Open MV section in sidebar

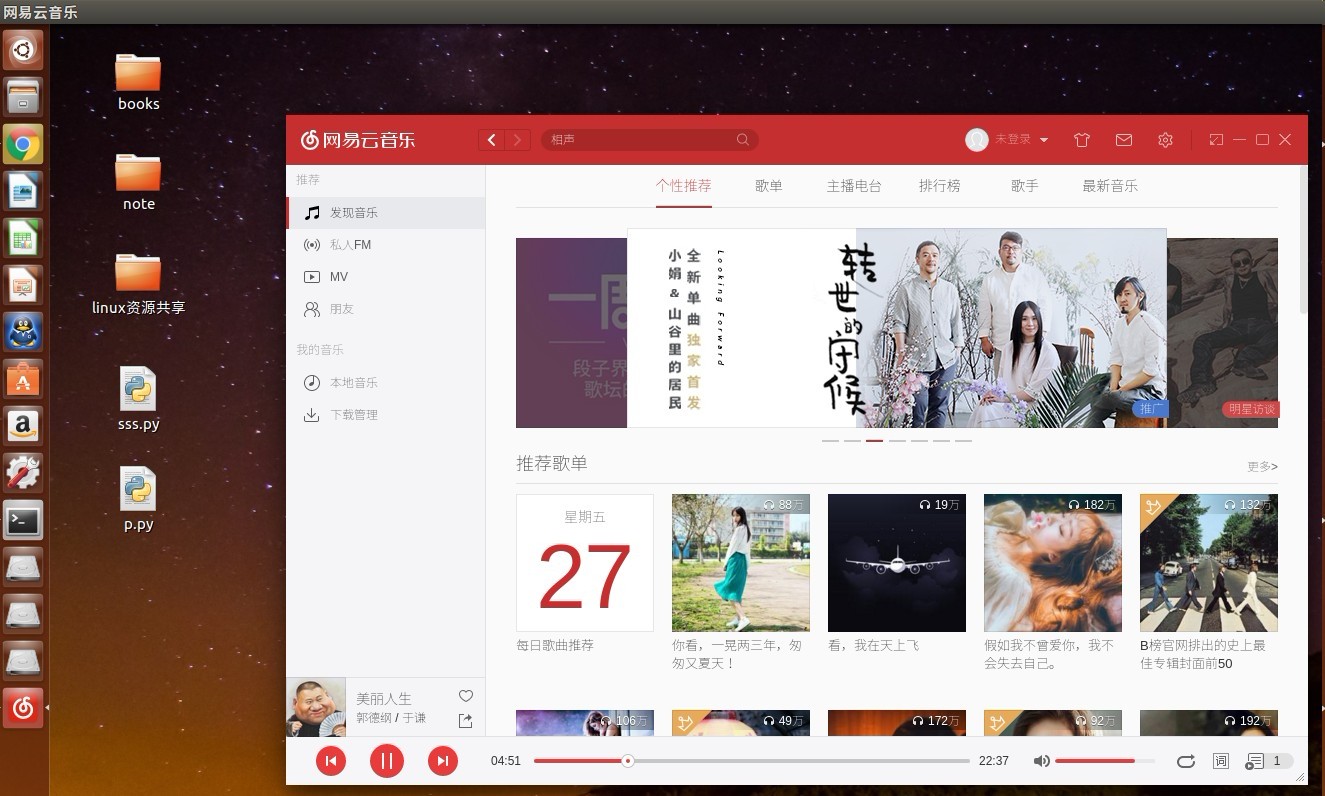pyautogui.click(x=386, y=277)
